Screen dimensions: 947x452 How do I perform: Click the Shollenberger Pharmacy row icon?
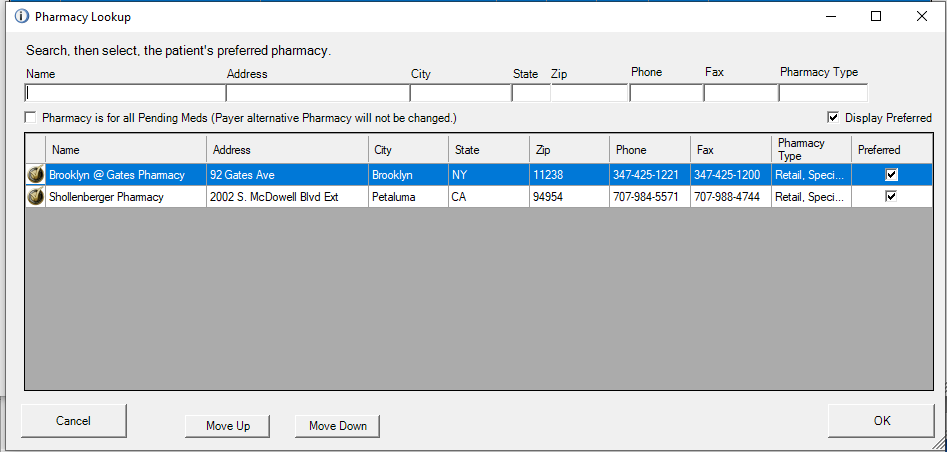pos(35,197)
